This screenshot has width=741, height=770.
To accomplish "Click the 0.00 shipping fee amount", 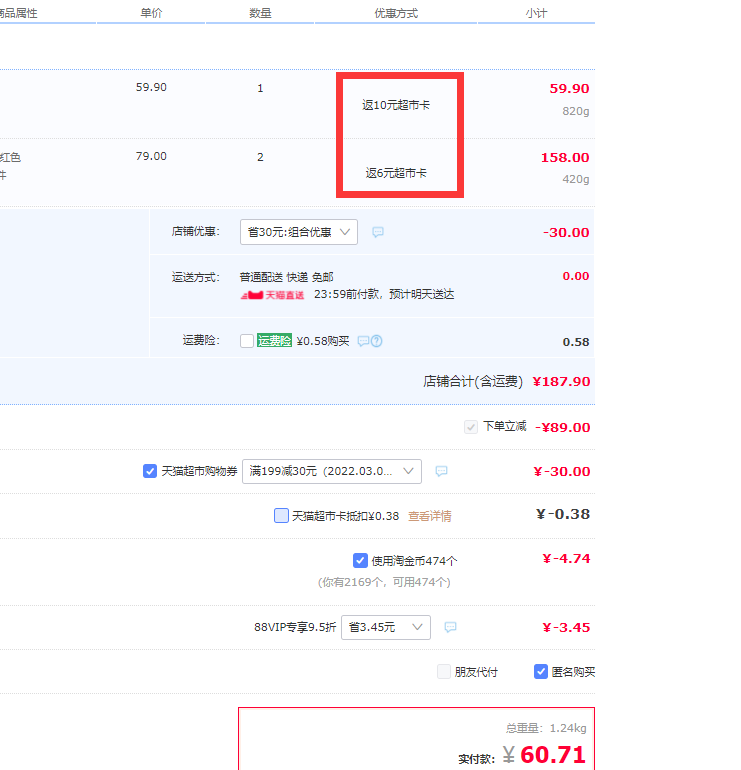I will pyautogui.click(x=576, y=276).
